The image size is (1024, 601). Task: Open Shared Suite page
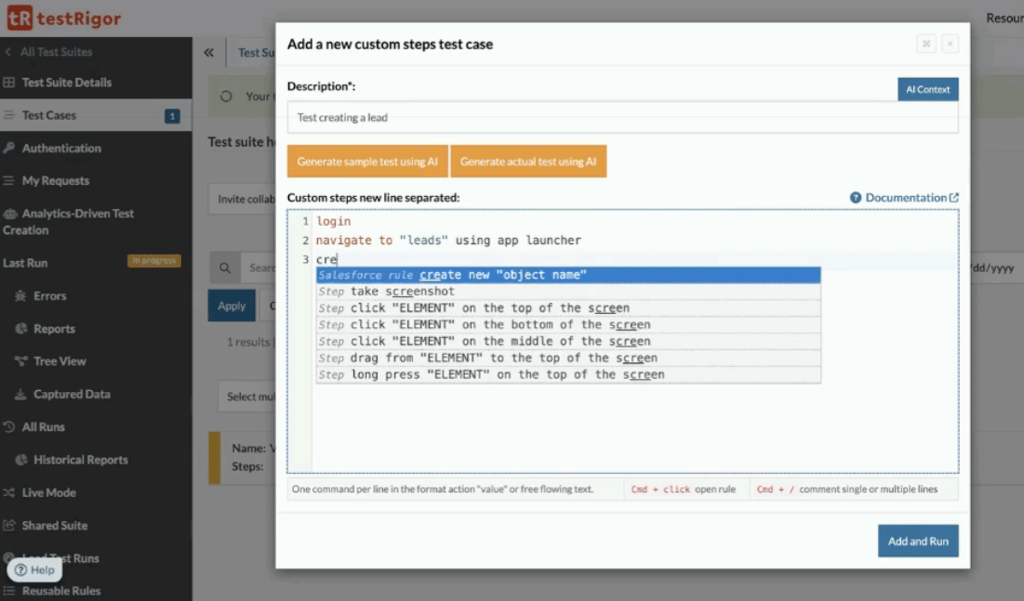click(x=54, y=525)
